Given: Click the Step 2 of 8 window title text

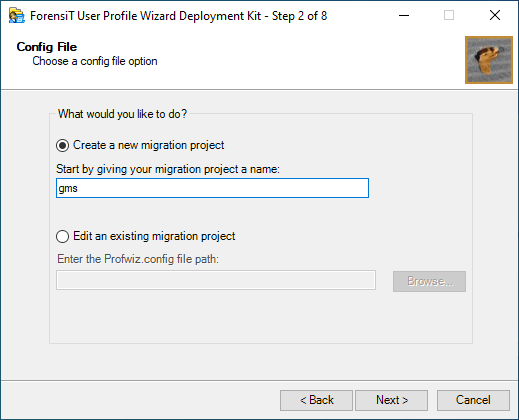Looking at the screenshot, I should (299, 16).
